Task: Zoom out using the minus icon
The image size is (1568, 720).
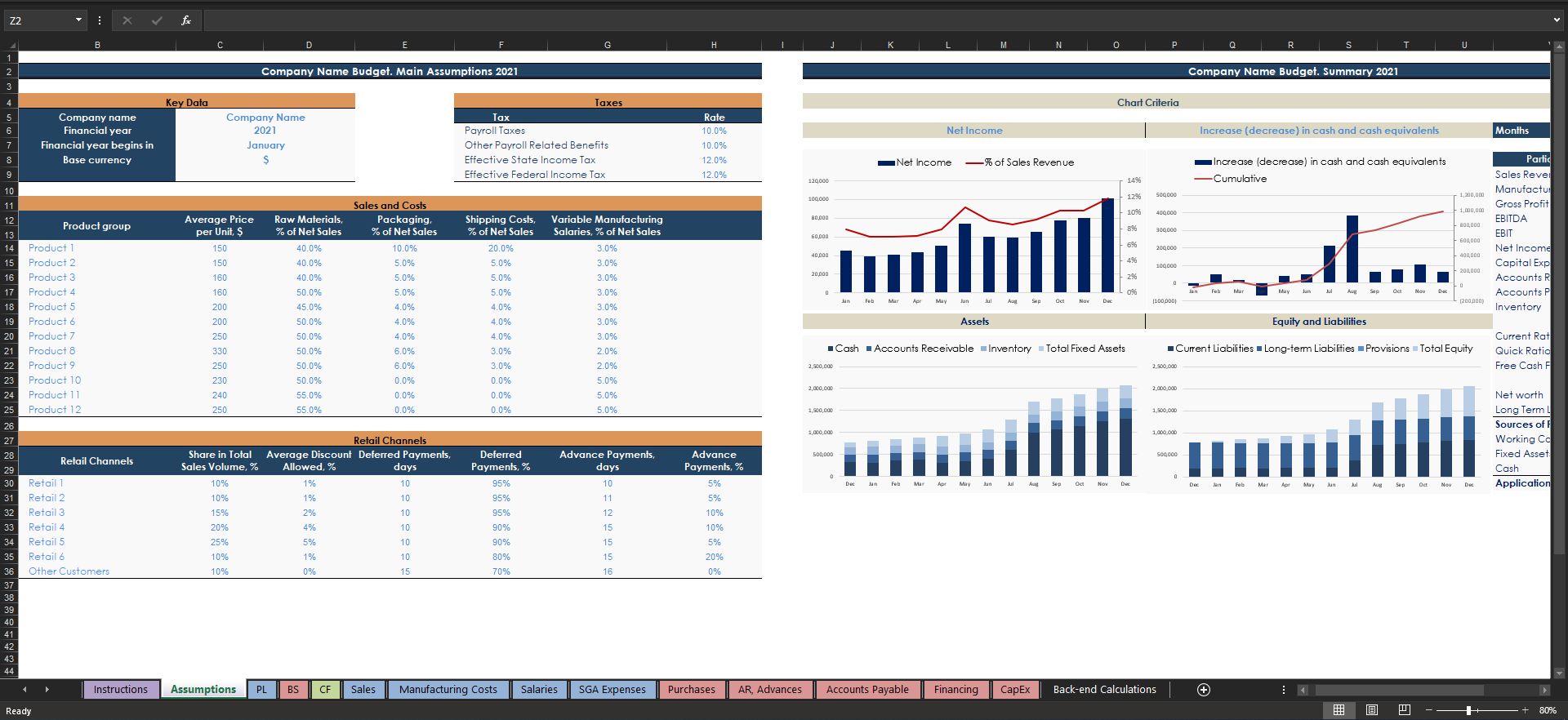Action: click(x=1429, y=710)
